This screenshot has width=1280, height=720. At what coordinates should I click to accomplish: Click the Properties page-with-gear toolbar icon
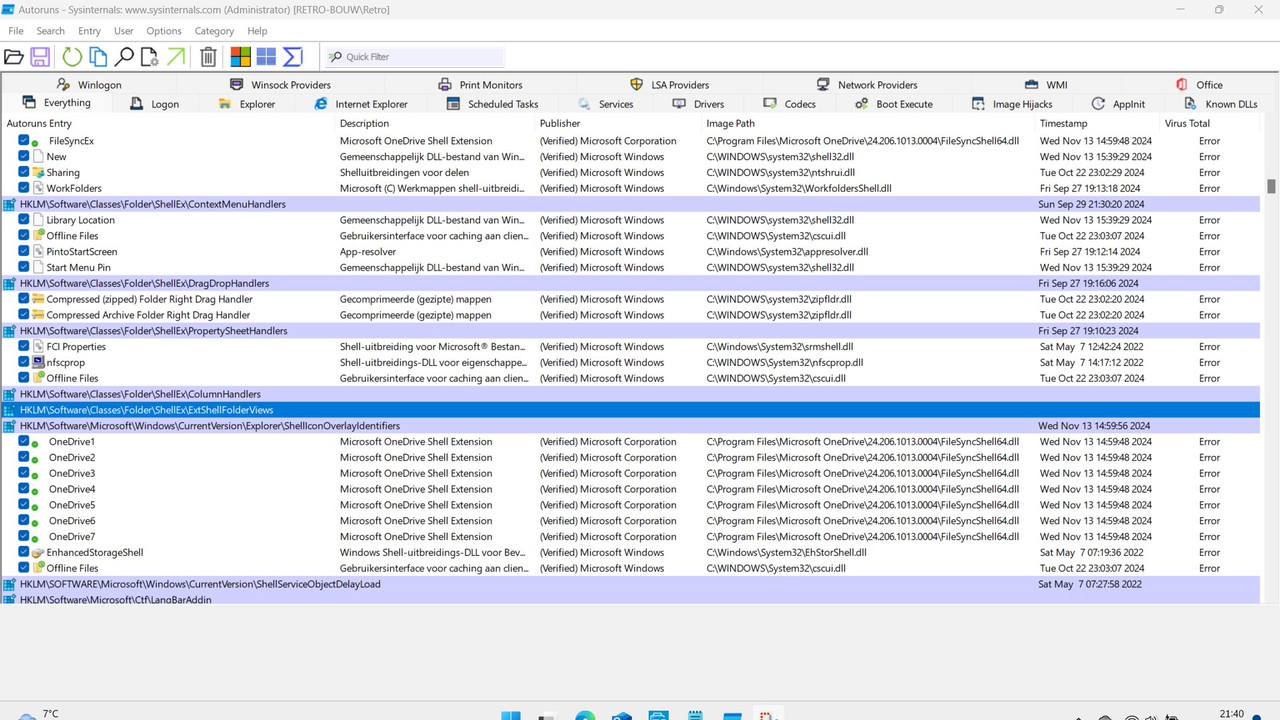click(150, 57)
